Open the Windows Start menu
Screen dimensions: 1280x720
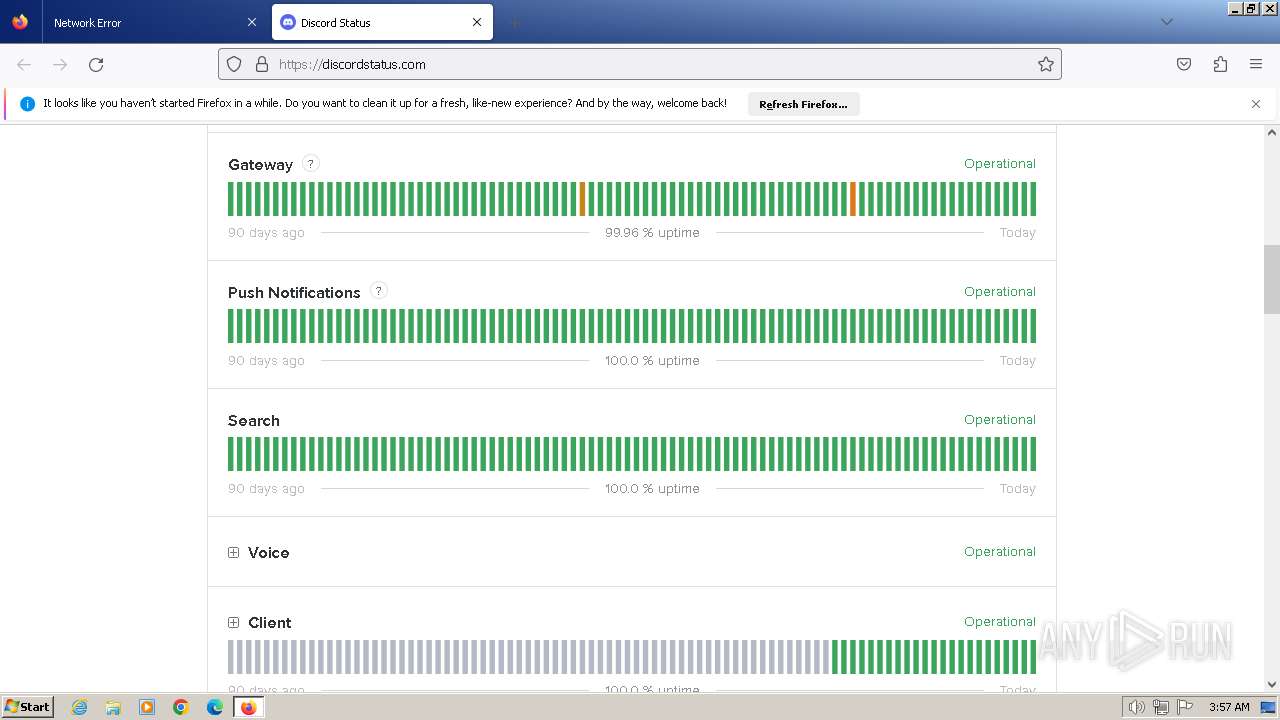28,706
